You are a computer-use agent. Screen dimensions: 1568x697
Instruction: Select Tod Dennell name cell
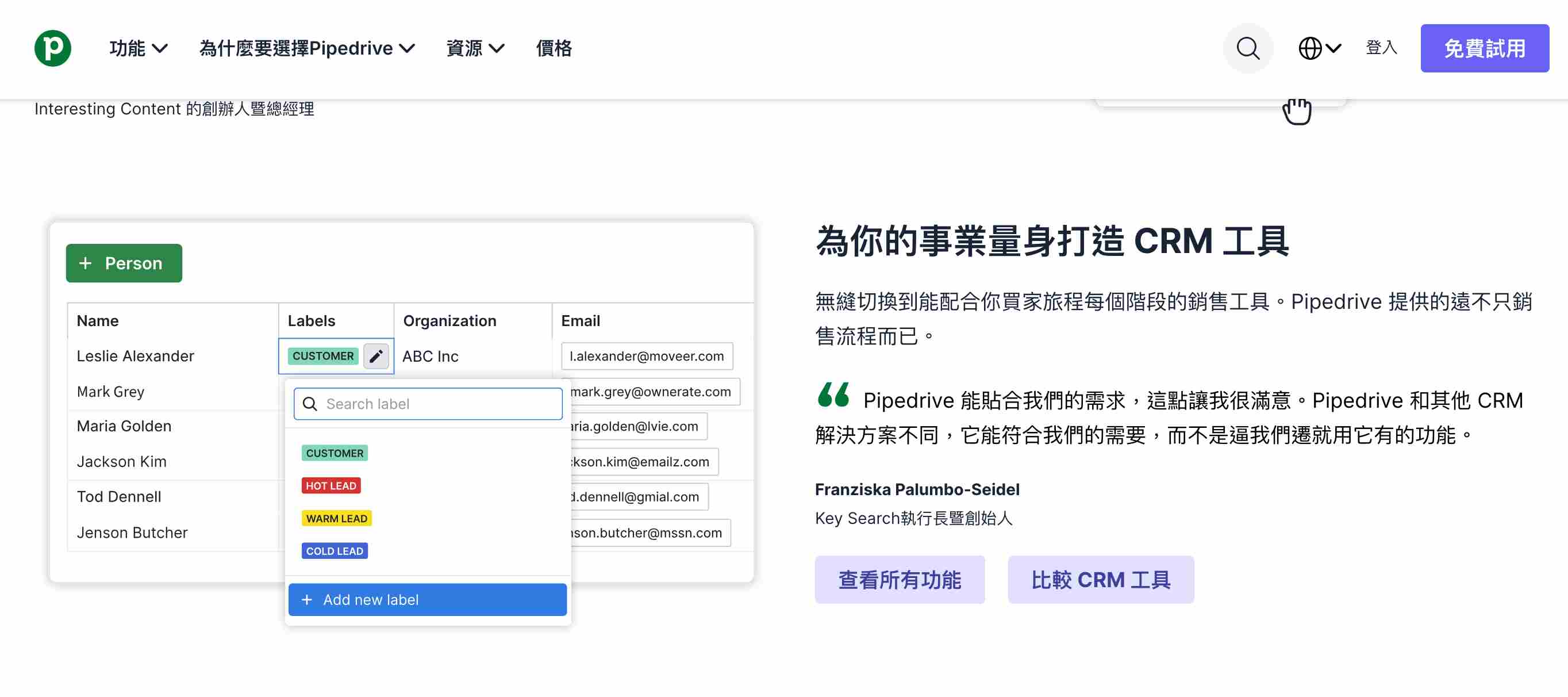[119, 496]
